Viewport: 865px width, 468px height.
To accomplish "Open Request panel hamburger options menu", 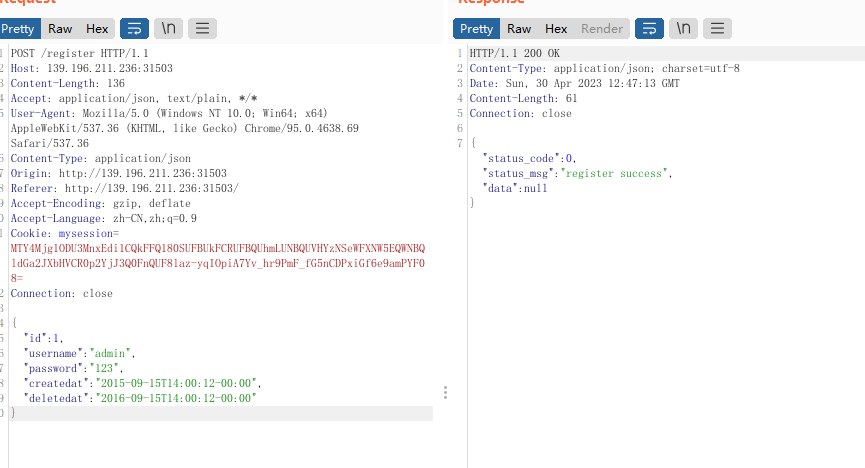I will (202, 29).
